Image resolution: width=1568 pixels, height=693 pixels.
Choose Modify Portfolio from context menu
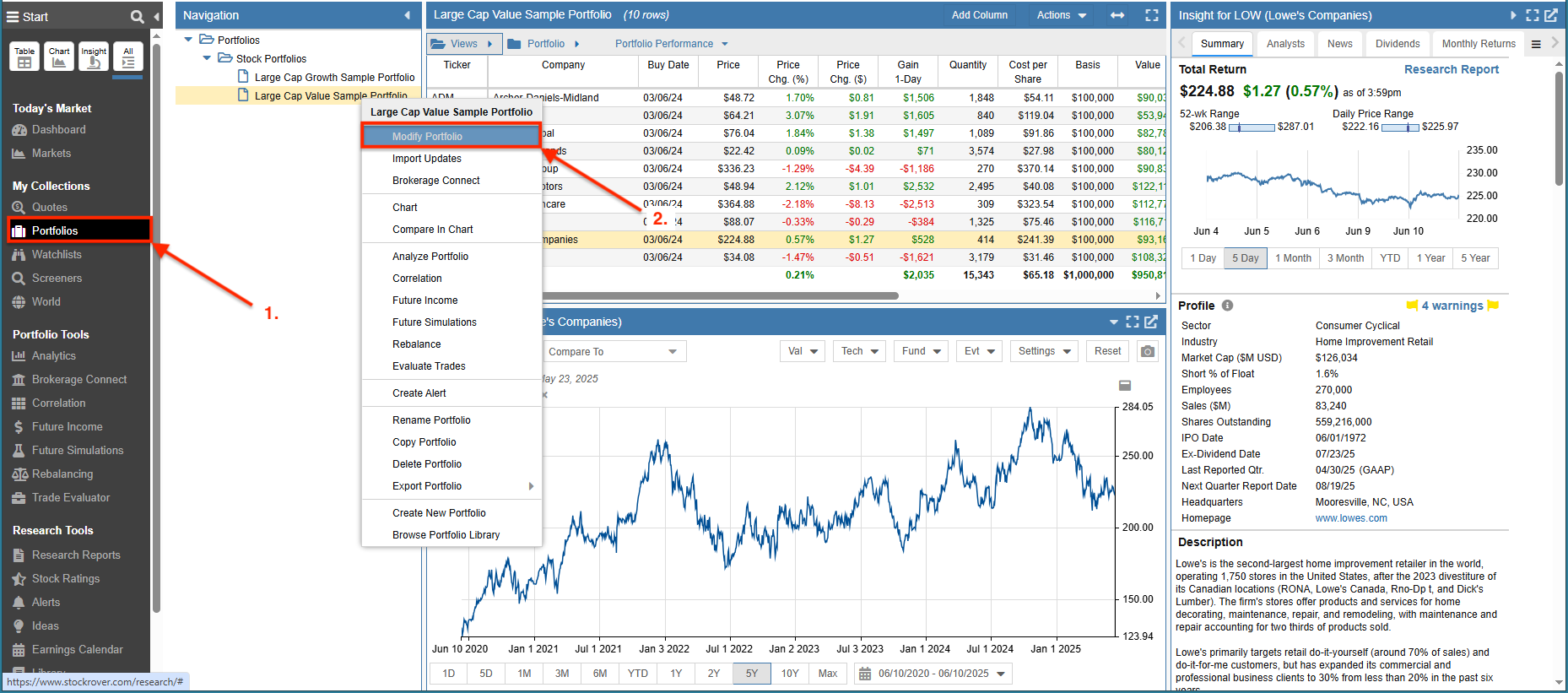[x=451, y=137]
